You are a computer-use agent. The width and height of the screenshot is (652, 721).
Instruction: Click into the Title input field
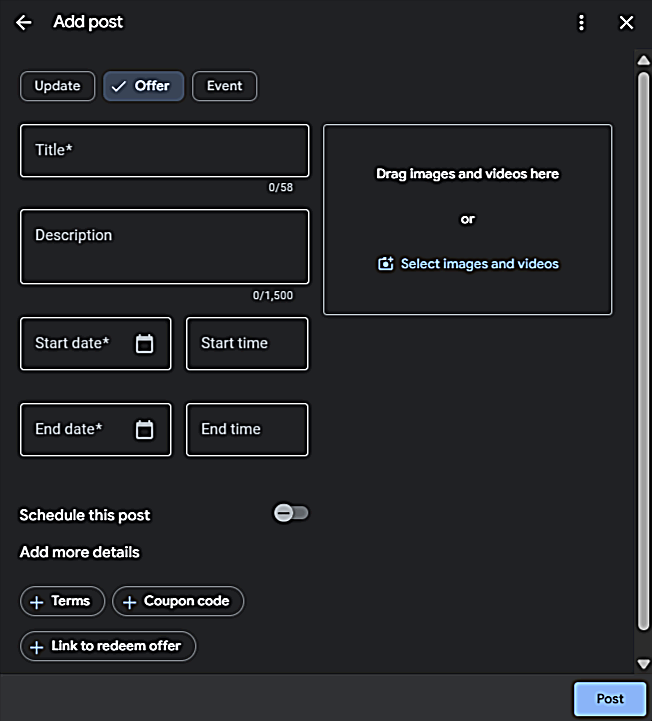coord(164,151)
